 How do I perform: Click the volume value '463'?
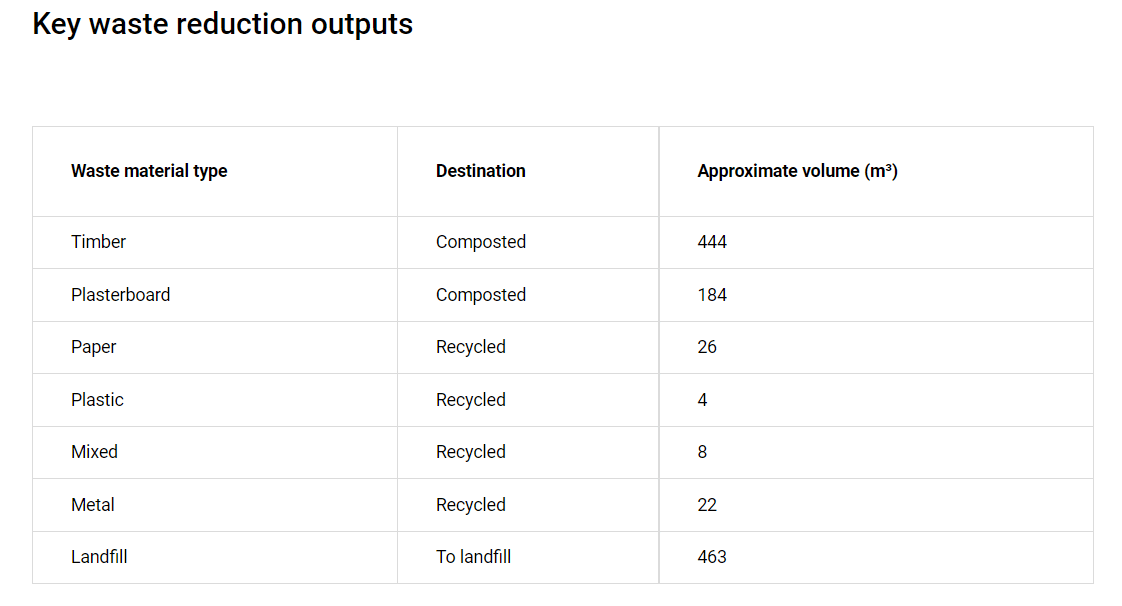(x=712, y=557)
